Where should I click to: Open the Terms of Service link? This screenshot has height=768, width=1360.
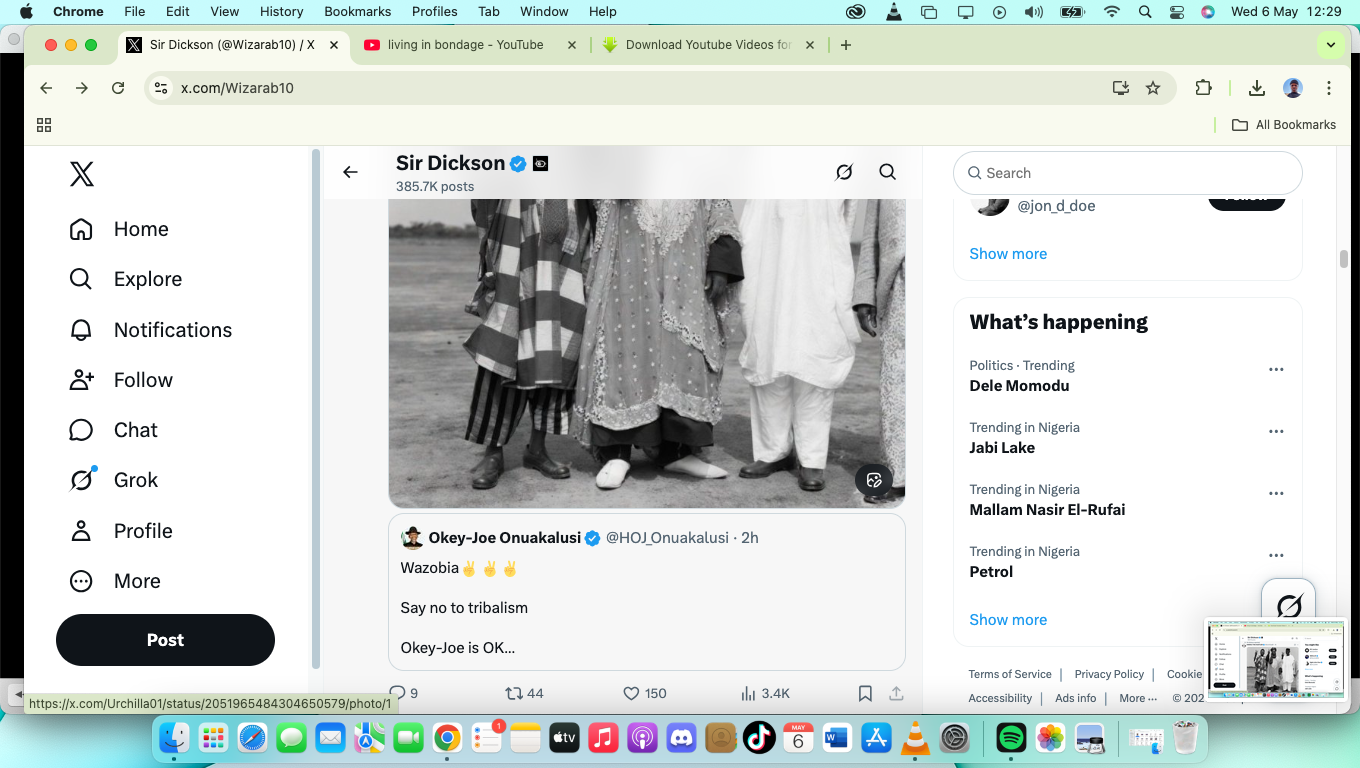[x=1010, y=674]
